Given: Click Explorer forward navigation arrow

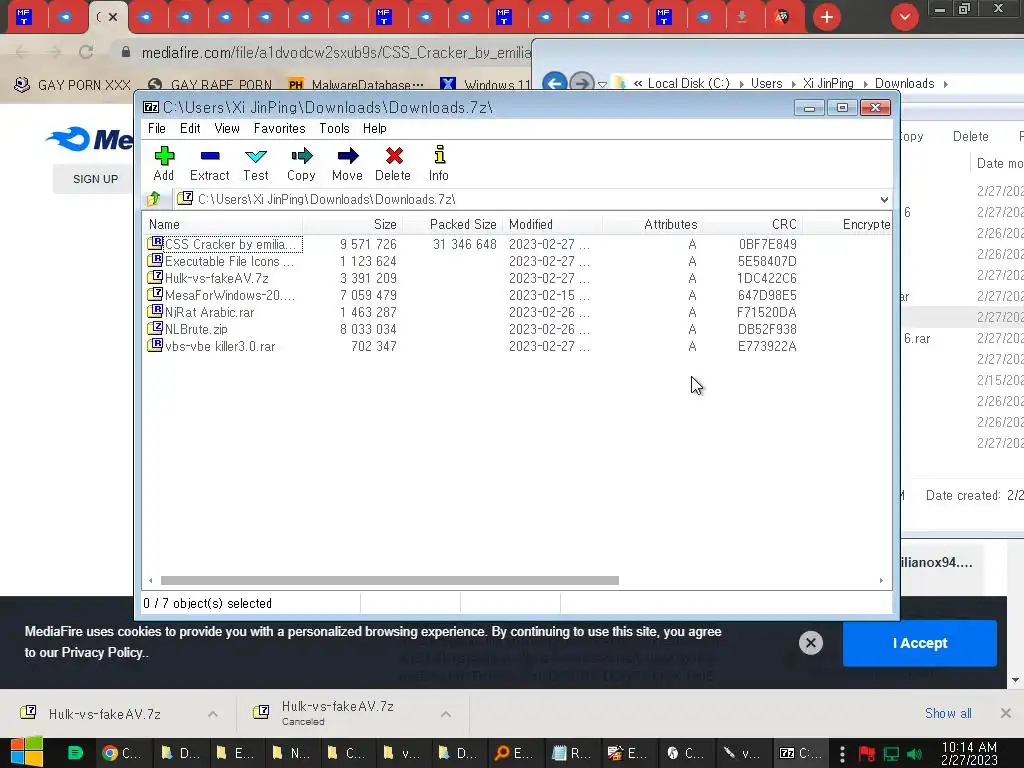Looking at the screenshot, I should (x=581, y=83).
